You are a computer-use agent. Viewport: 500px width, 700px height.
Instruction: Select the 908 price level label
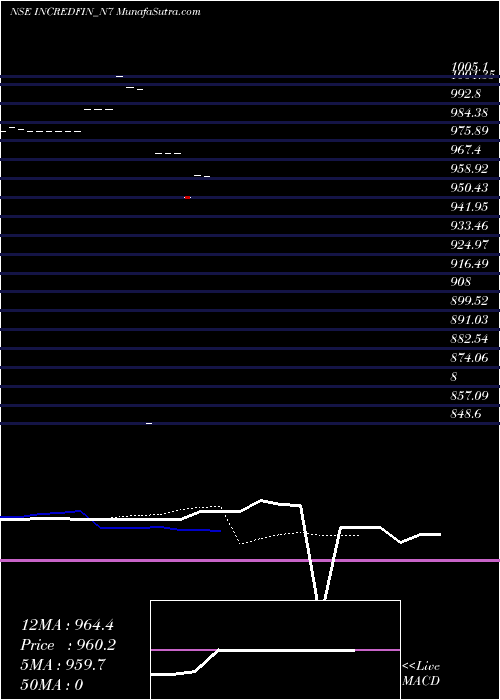click(461, 283)
